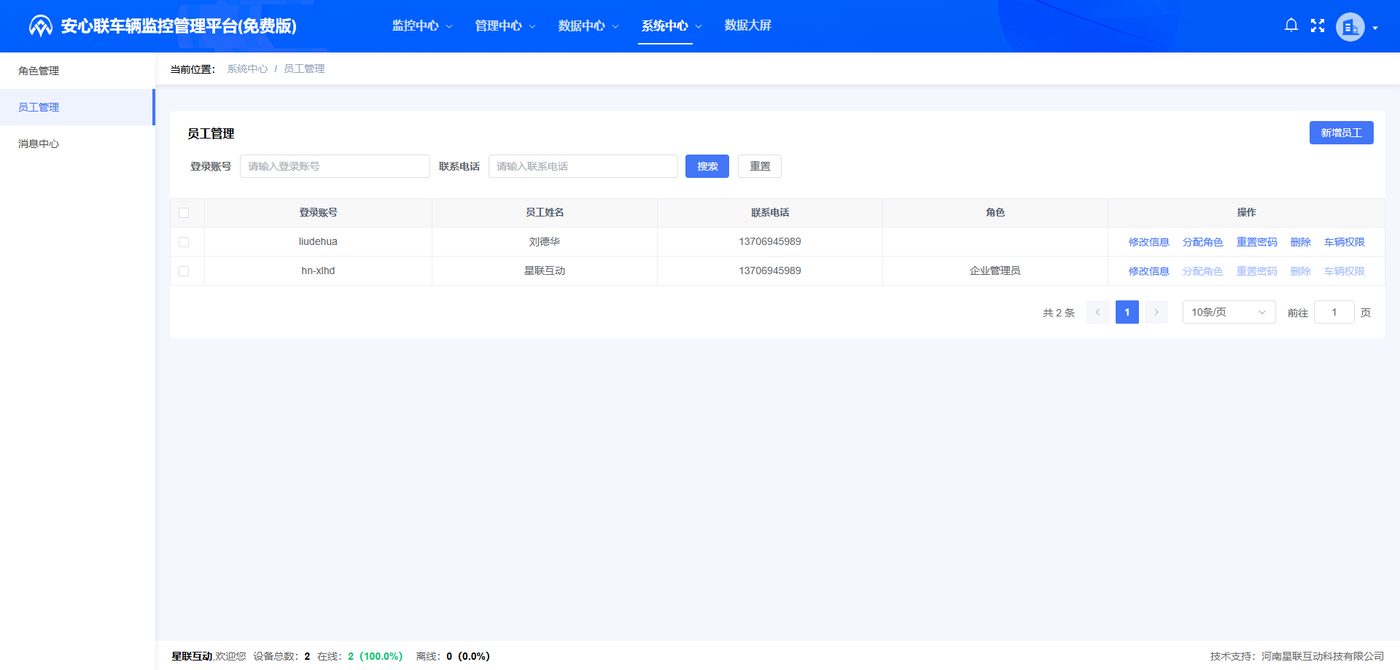Check the hn-xlhd row checkbox
Image resolution: width=1400 pixels, height=670 pixels.
[x=183, y=271]
